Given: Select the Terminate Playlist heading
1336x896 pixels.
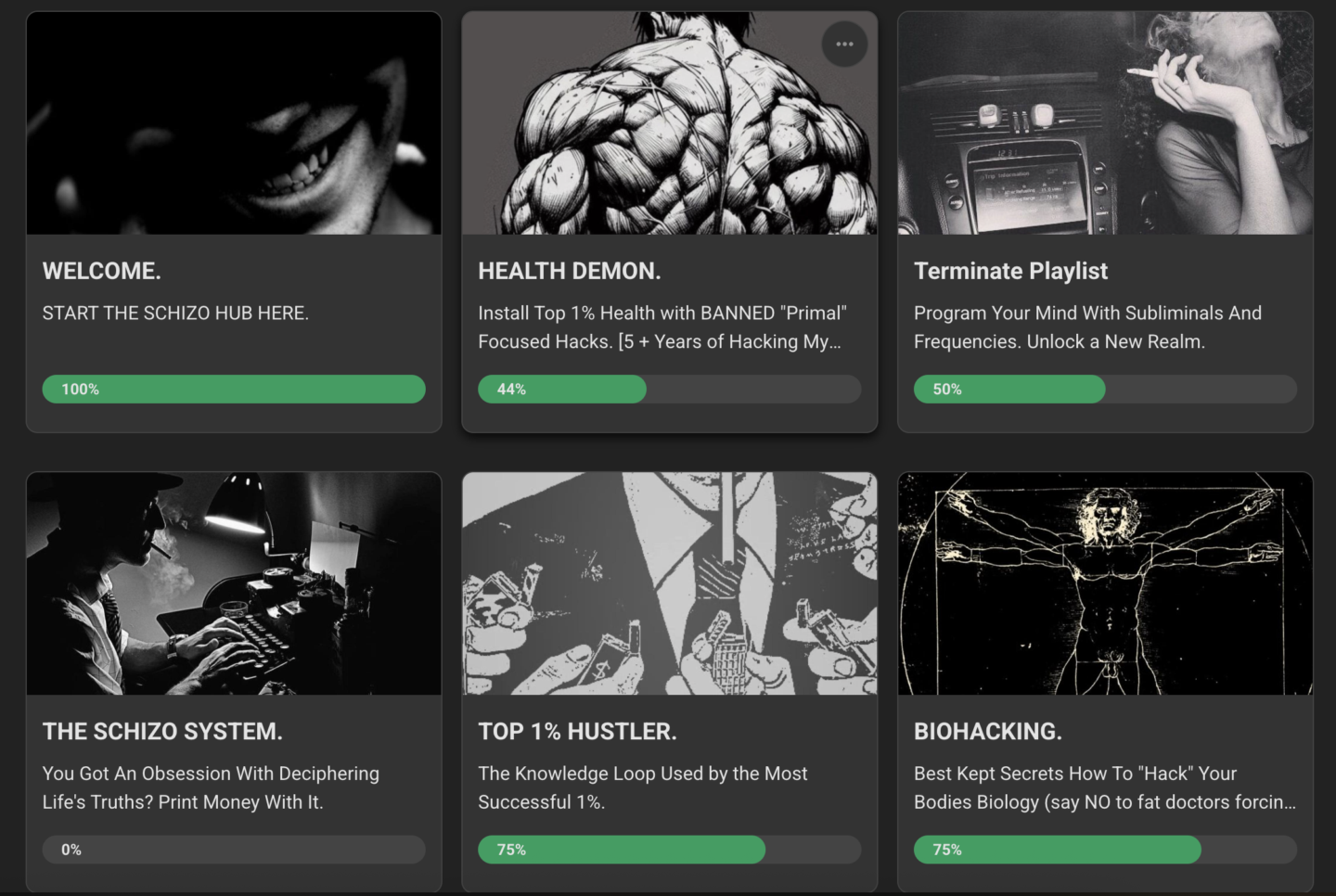Looking at the screenshot, I should [1010, 271].
